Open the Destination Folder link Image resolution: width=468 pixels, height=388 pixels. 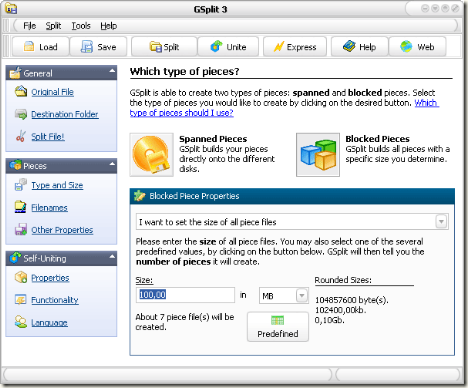(65, 114)
